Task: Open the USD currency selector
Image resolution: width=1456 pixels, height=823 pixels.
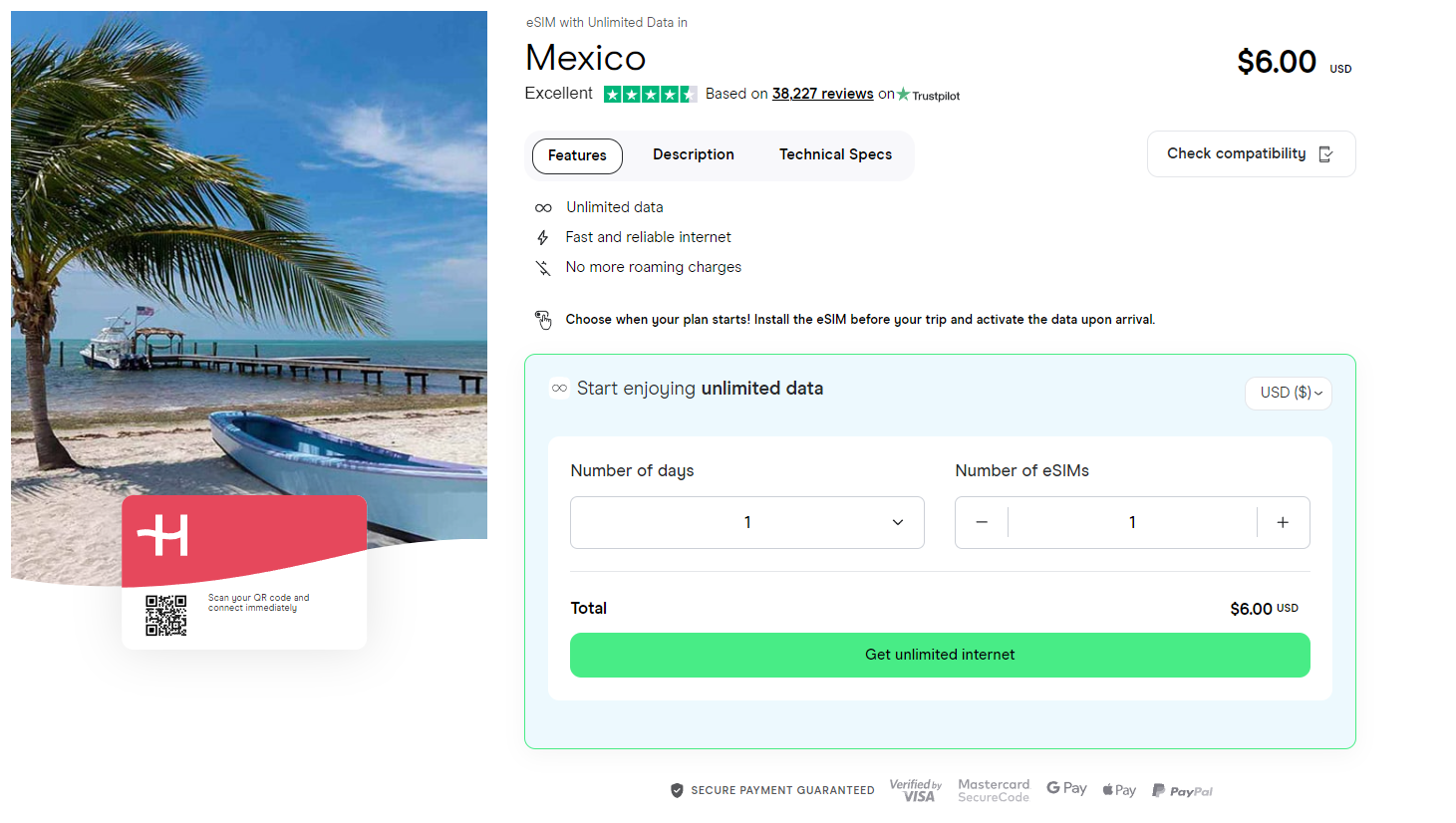Action: coord(1288,393)
